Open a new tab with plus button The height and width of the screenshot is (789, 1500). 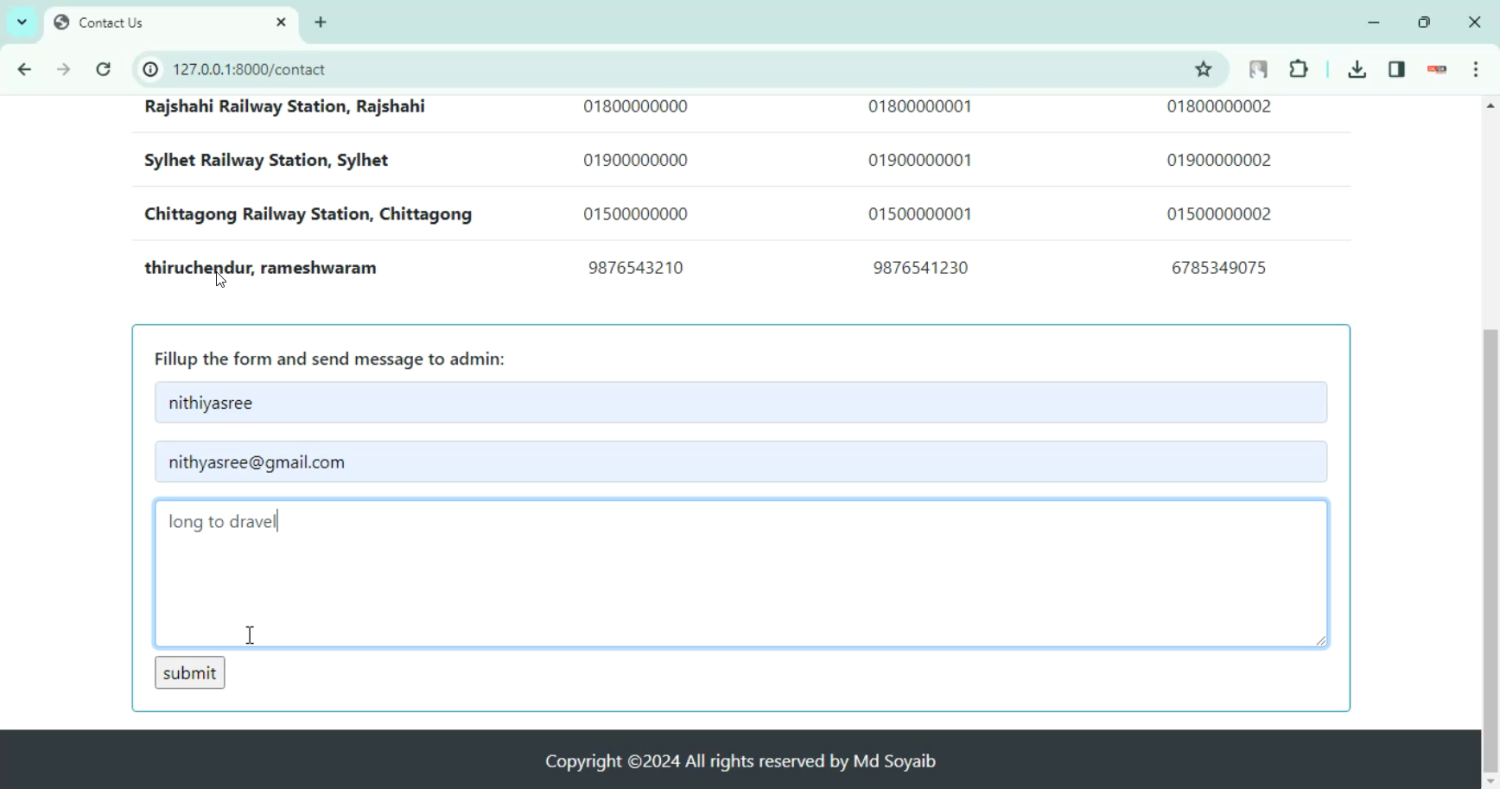(320, 22)
